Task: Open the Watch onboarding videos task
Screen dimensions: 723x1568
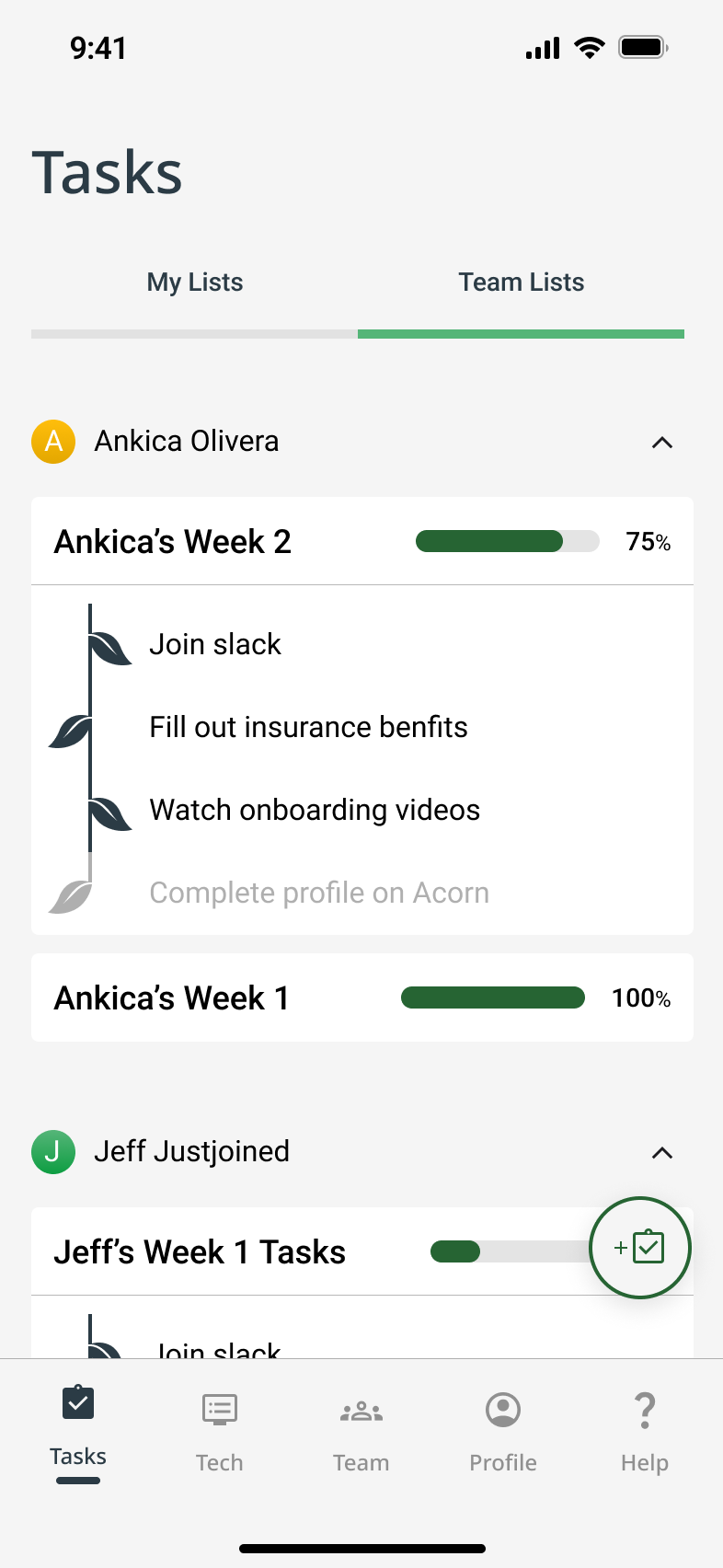Action: 315,810
